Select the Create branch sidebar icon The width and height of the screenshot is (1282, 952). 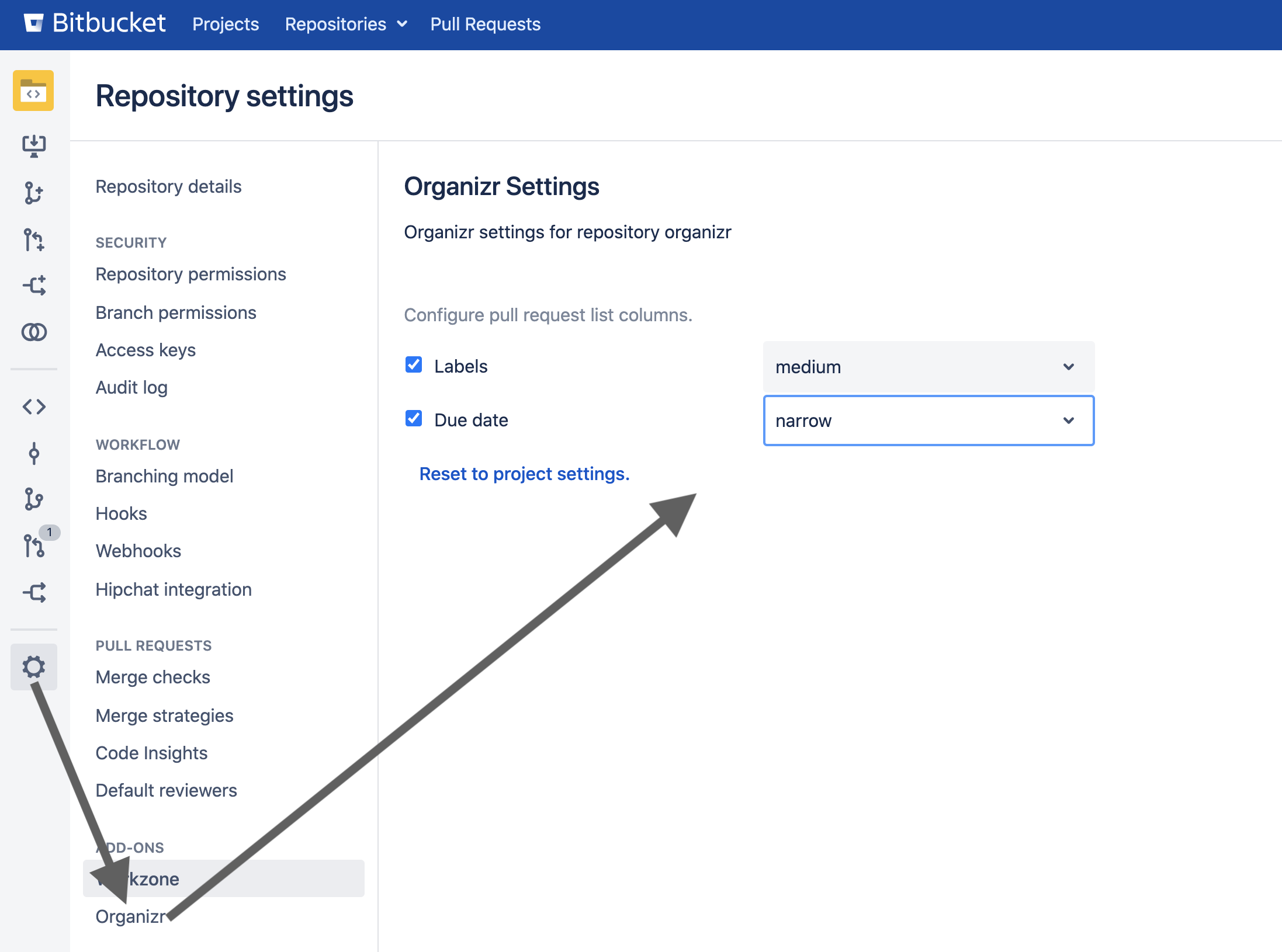(34, 193)
